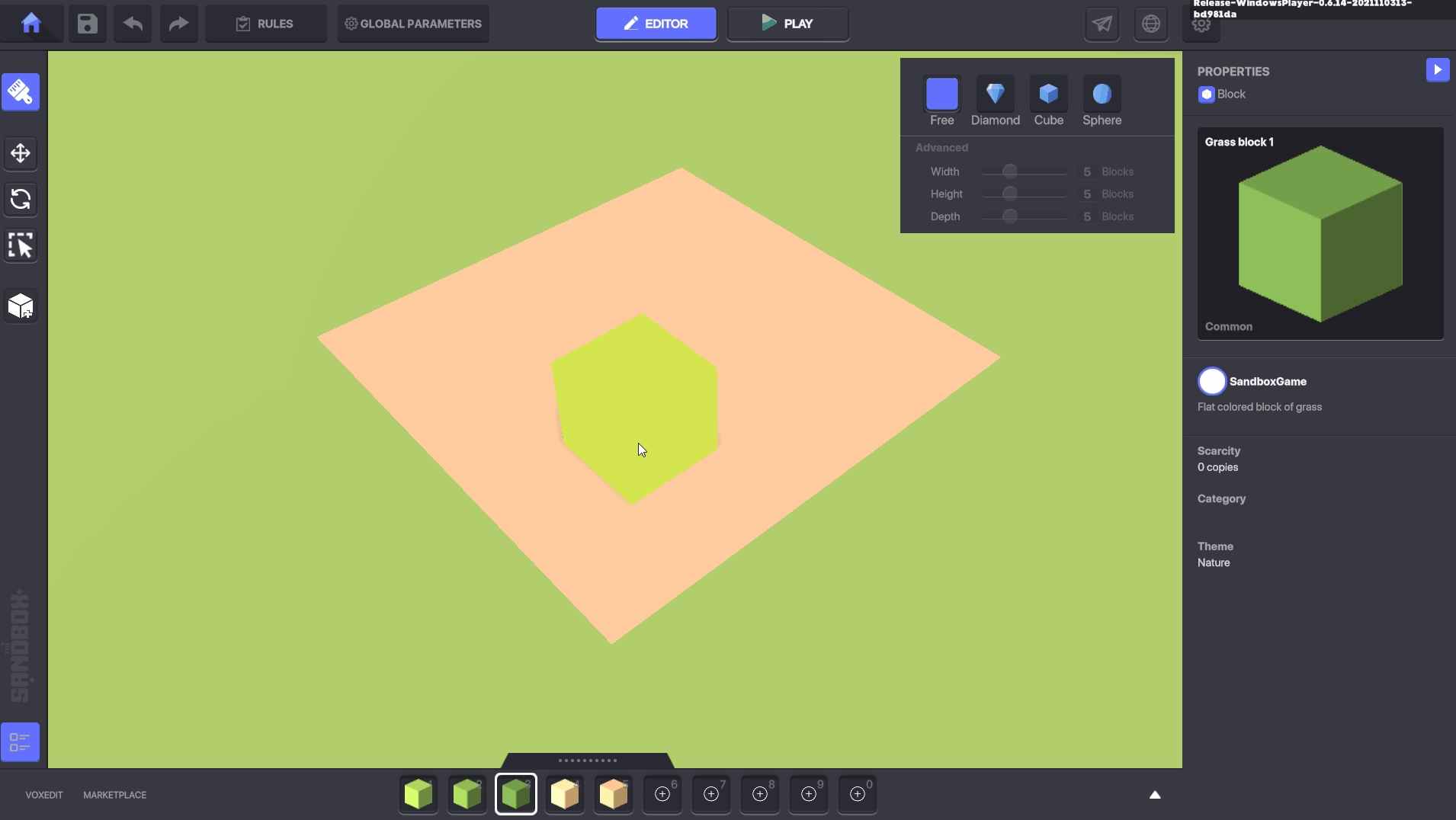Redo the last action
The image size is (1456, 820).
pos(178,24)
